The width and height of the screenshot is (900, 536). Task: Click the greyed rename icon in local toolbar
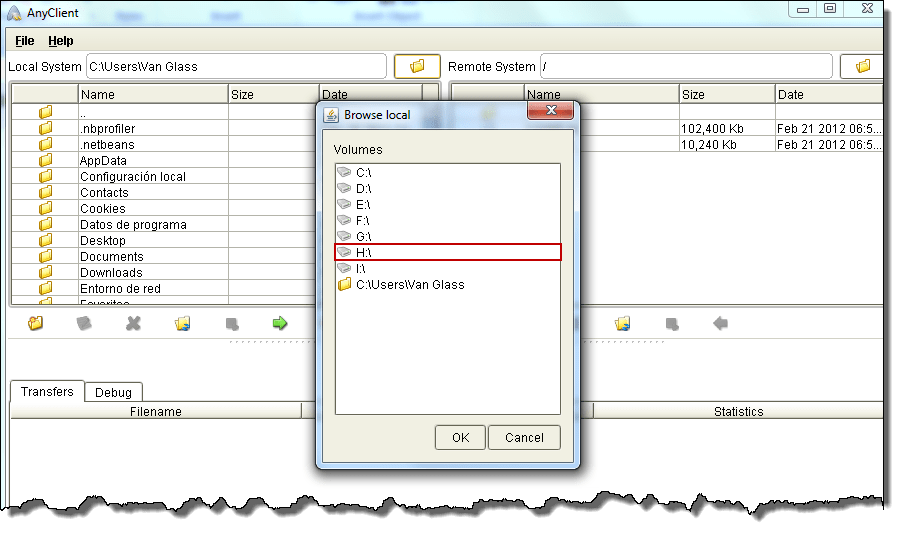(84, 323)
